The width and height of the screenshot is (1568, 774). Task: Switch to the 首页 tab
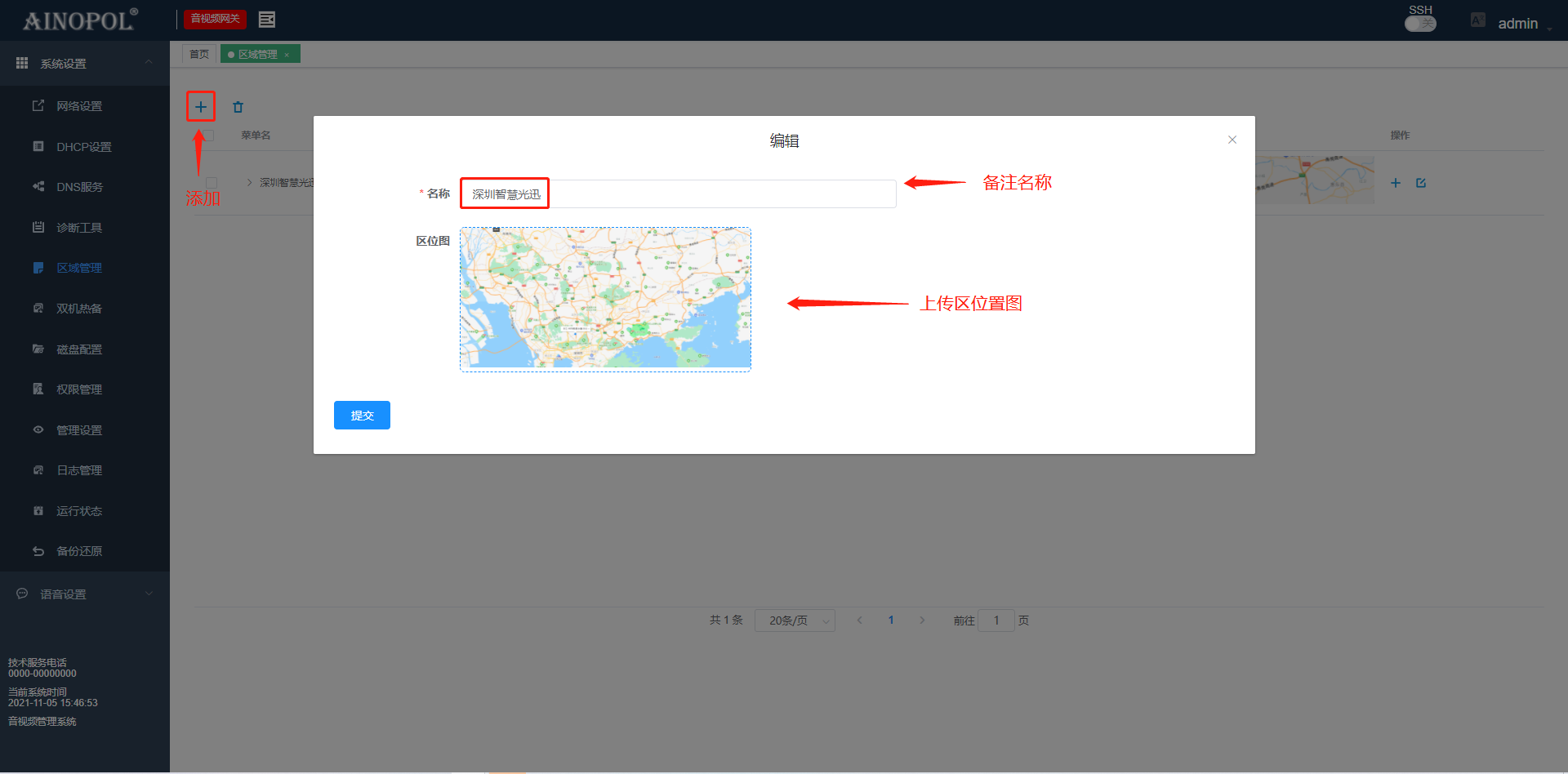(x=198, y=54)
